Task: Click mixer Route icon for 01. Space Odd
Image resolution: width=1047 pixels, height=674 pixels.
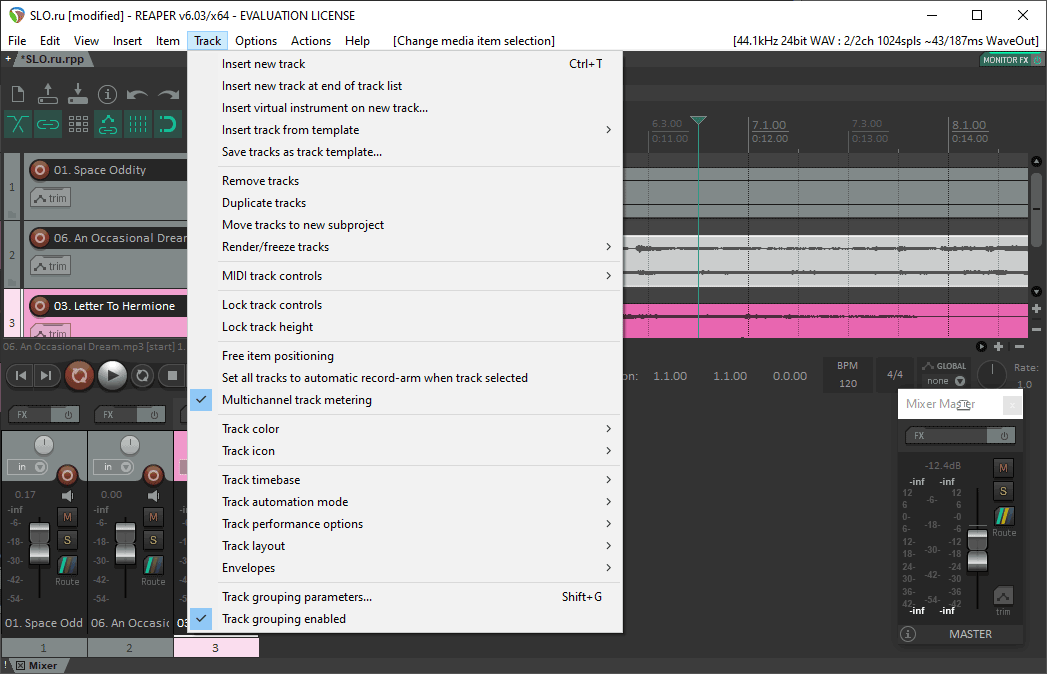Action: click(67, 565)
